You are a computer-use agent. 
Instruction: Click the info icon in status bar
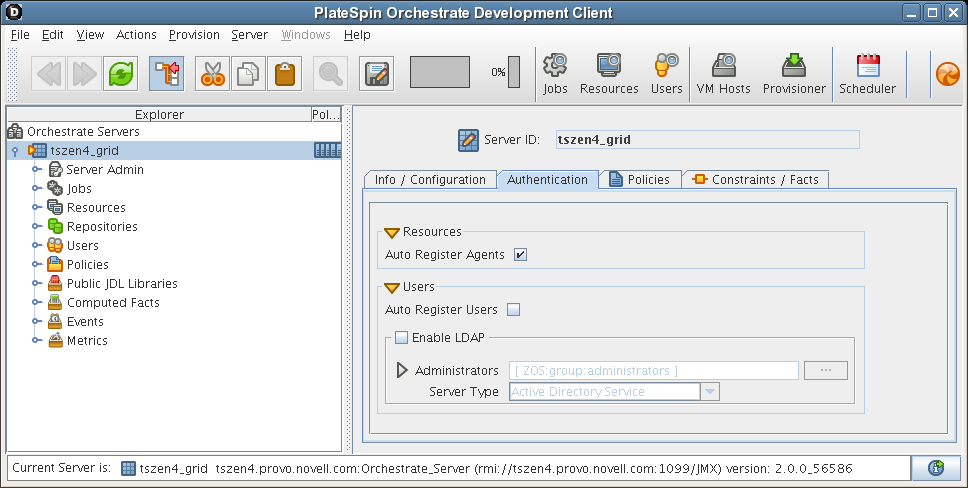point(936,468)
